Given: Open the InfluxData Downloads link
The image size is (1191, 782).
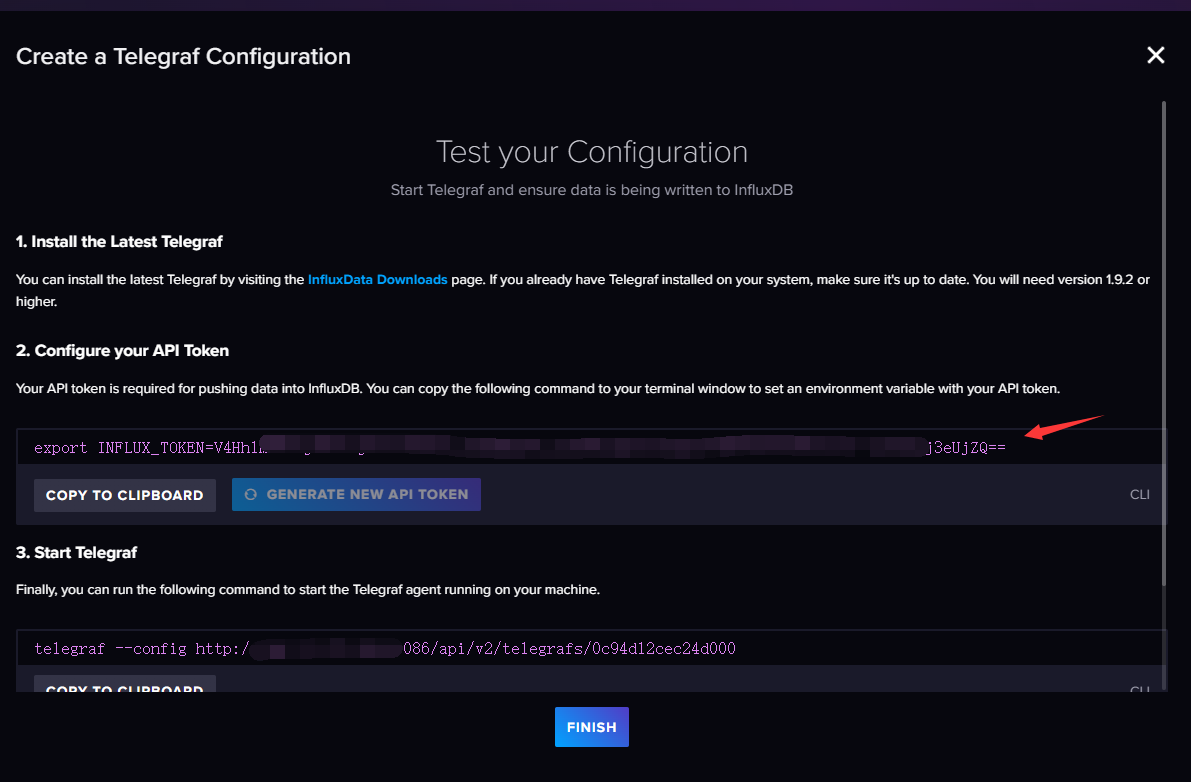Looking at the screenshot, I should point(378,279).
